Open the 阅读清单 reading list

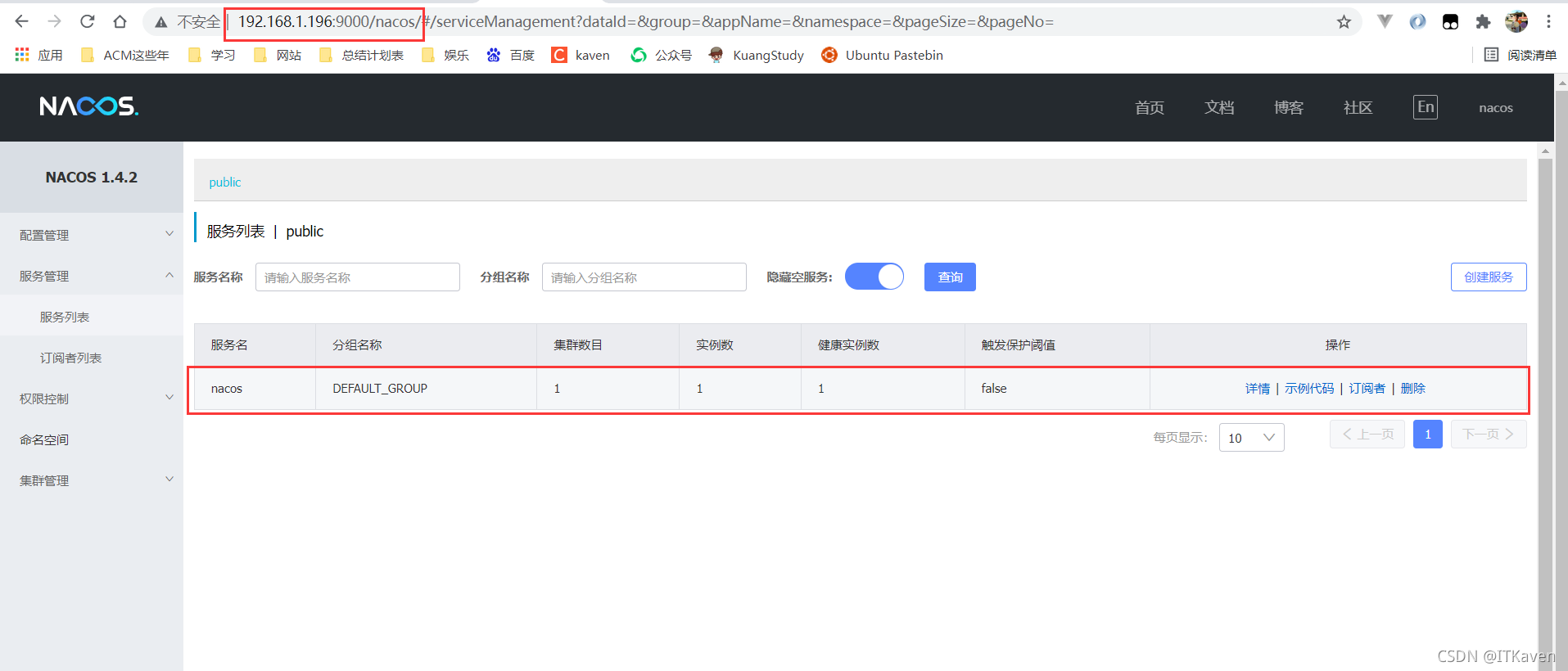pos(1521,55)
